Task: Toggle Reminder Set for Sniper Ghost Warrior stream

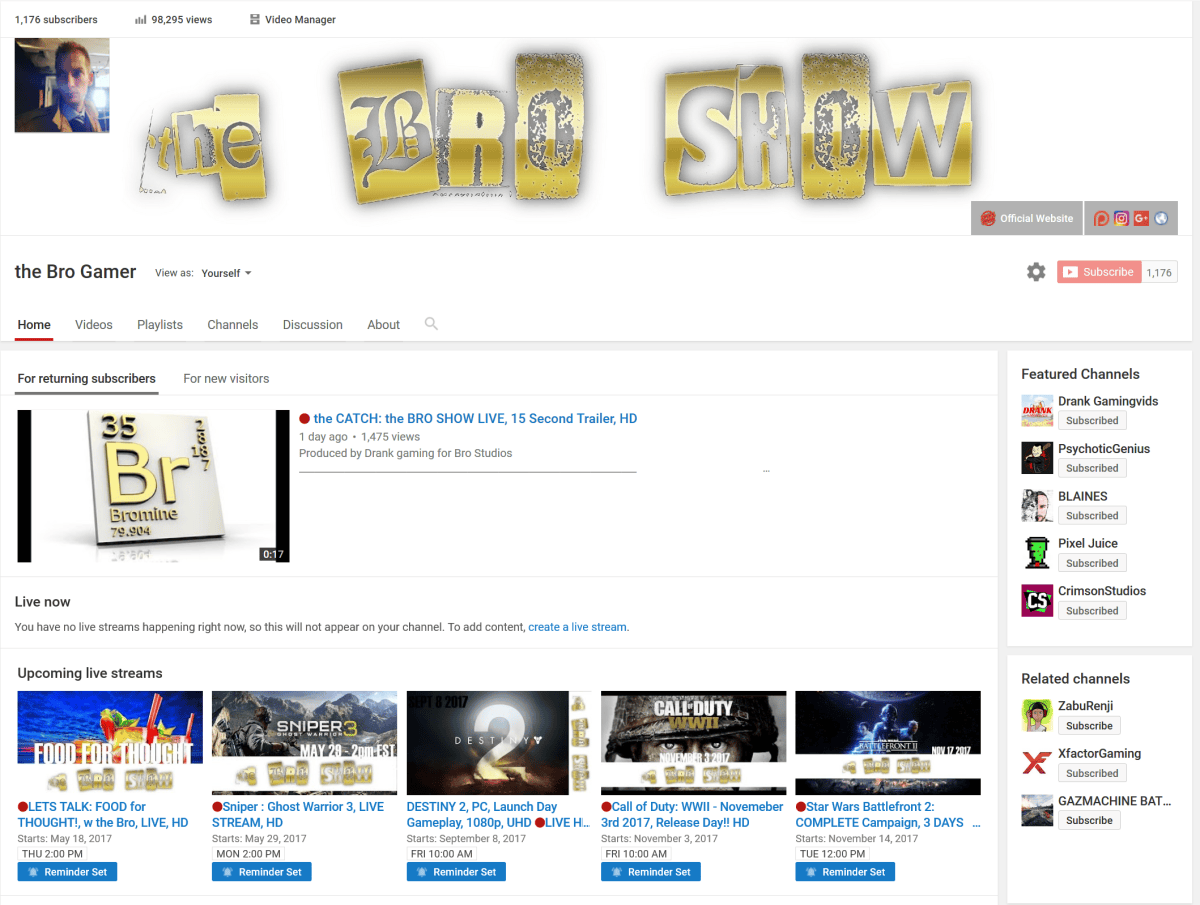Action: (262, 872)
